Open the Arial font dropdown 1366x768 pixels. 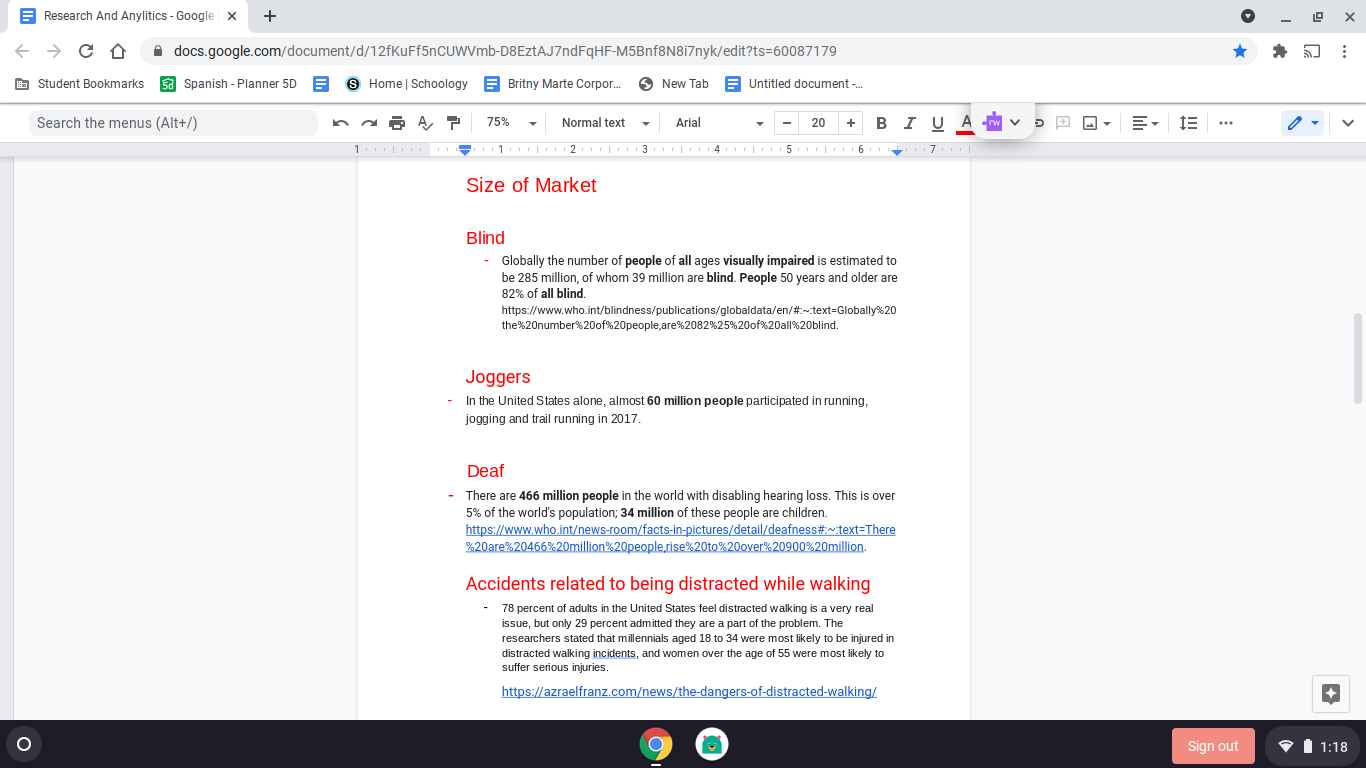(x=719, y=123)
